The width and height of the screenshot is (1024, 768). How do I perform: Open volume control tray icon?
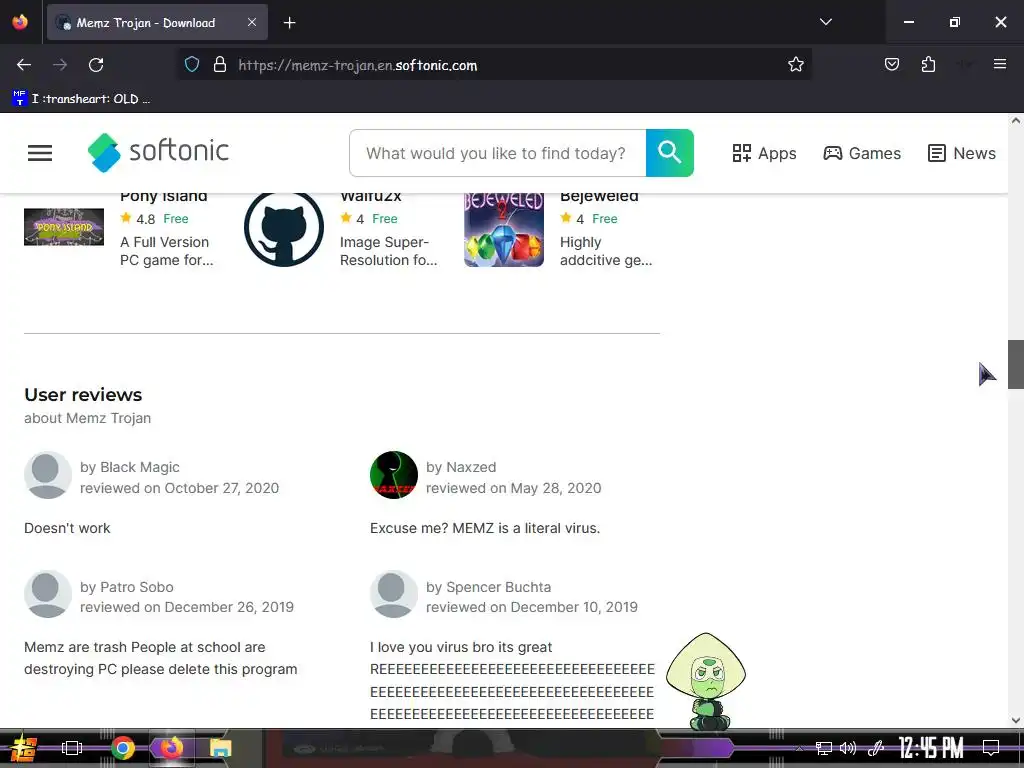click(848, 748)
